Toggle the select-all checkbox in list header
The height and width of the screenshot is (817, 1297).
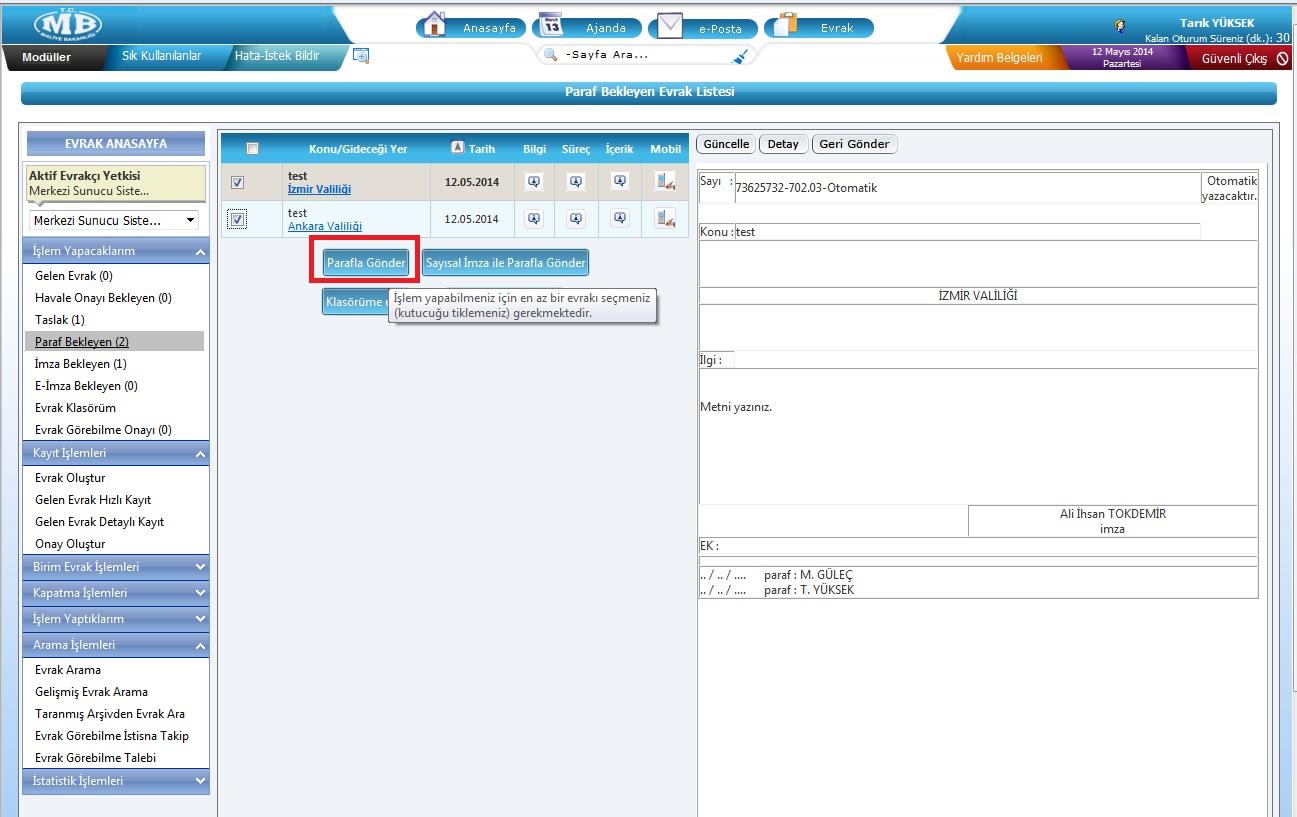(252, 149)
